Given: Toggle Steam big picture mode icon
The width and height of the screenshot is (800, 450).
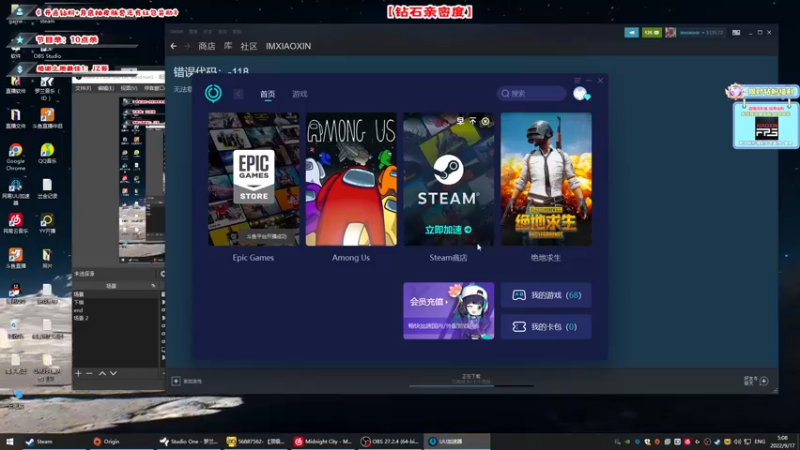Looking at the screenshot, I should coord(736,33).
